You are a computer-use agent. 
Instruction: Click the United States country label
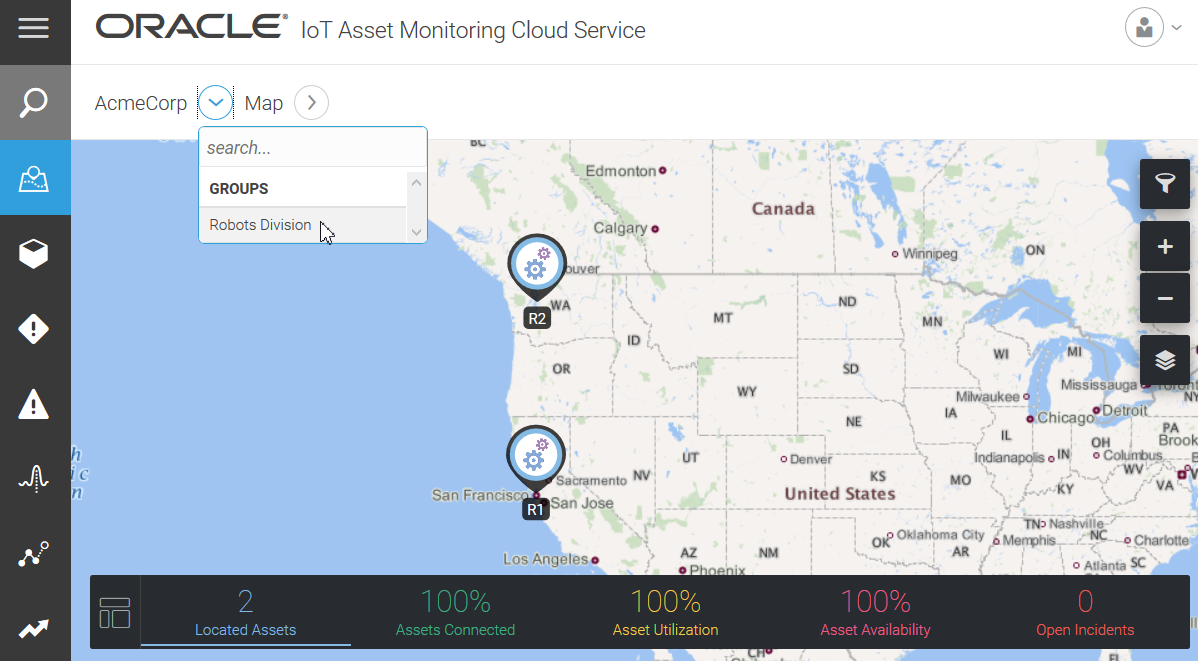click(840, 494)
